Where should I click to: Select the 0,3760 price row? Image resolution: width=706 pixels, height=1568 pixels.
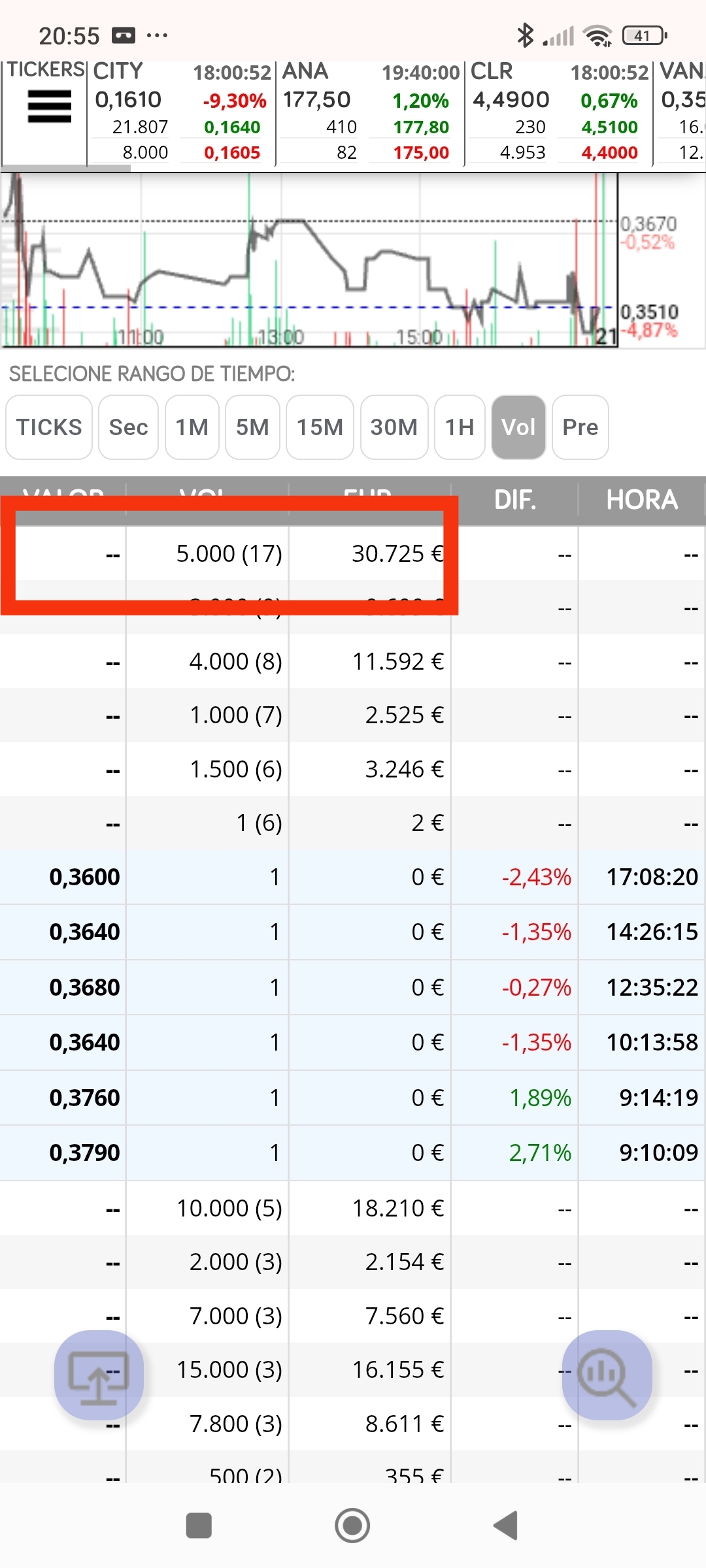tap(353, 1098)
